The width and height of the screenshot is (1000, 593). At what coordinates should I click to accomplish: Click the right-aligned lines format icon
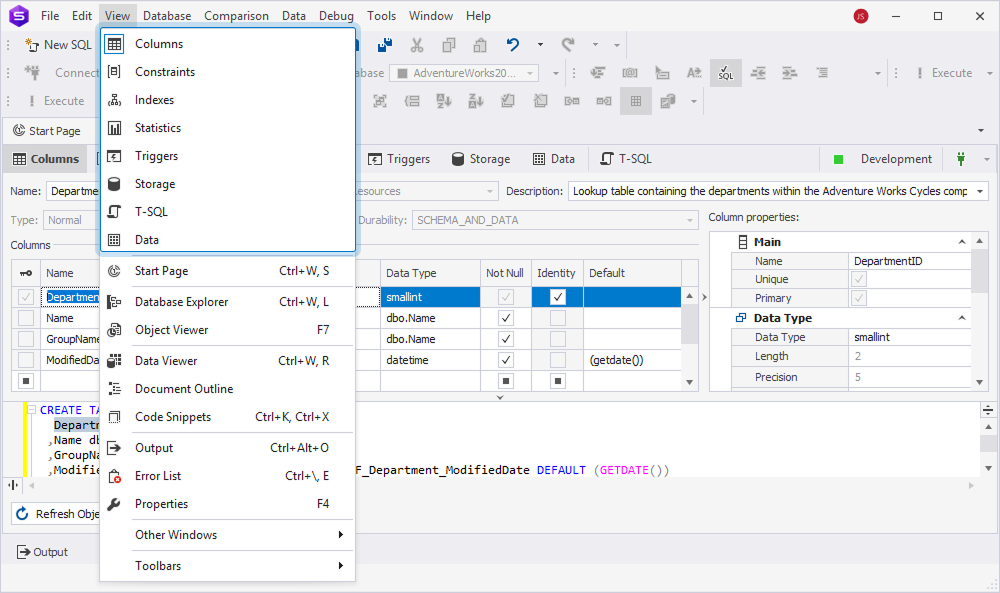coord(822,73)
